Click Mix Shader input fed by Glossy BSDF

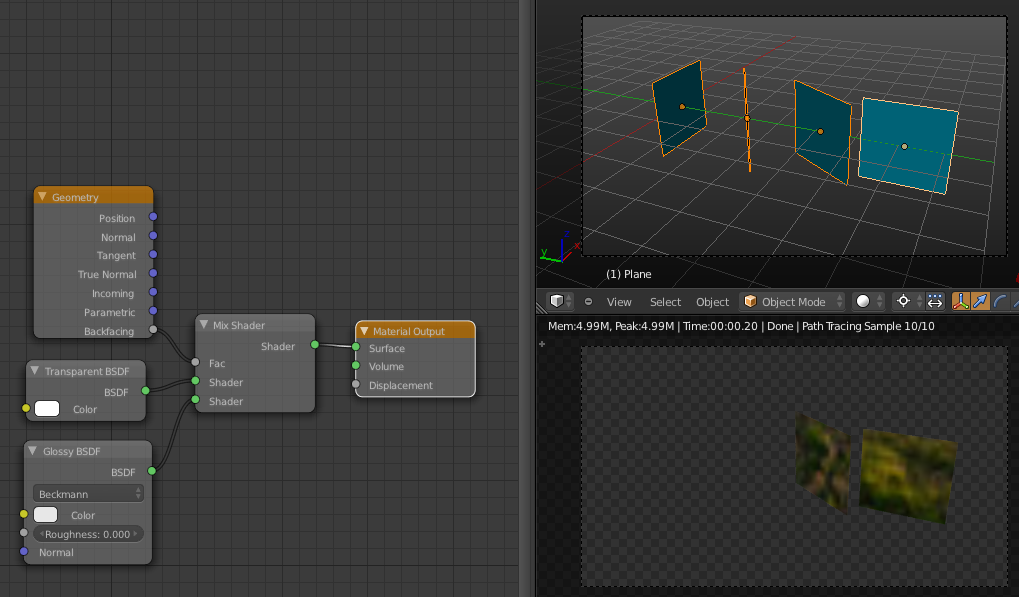pyautogui.click(x=196, y=400)
